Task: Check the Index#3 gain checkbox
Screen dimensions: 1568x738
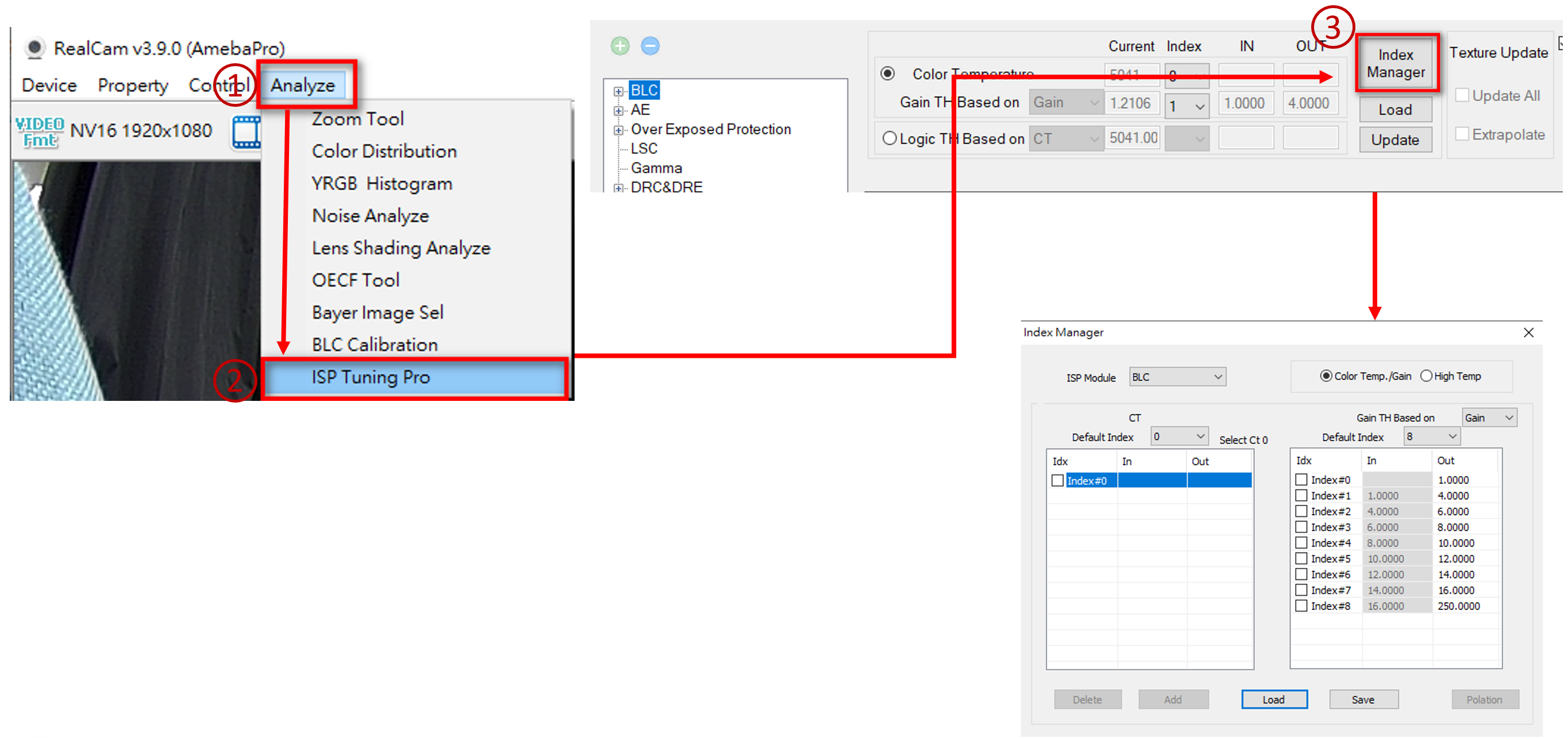Action: point(1301,527)
